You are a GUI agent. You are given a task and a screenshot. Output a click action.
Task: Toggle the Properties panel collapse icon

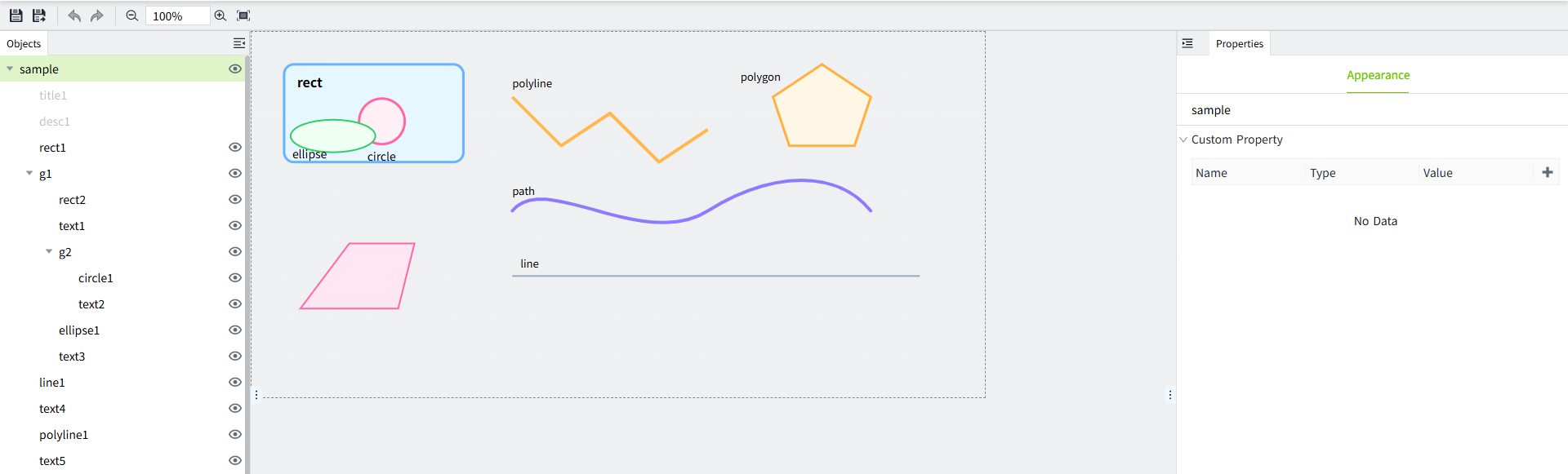(x=1187, y=43)
